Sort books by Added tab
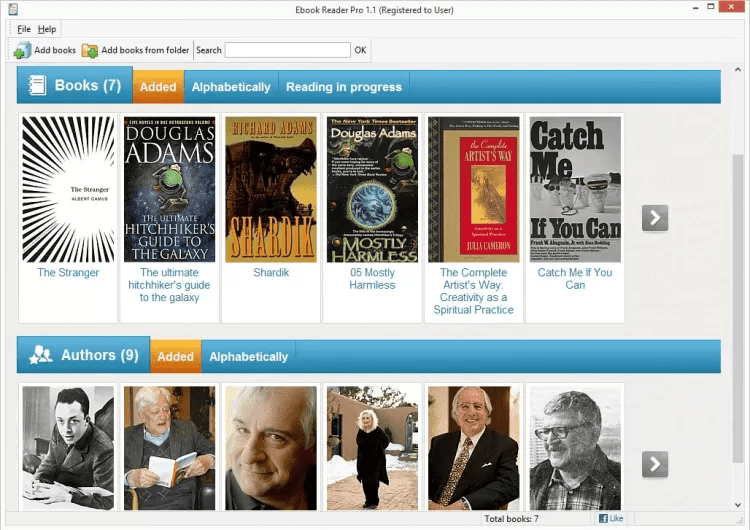This screenshot has width=750, height=530. pyautogui.click(x=158, y=87)
